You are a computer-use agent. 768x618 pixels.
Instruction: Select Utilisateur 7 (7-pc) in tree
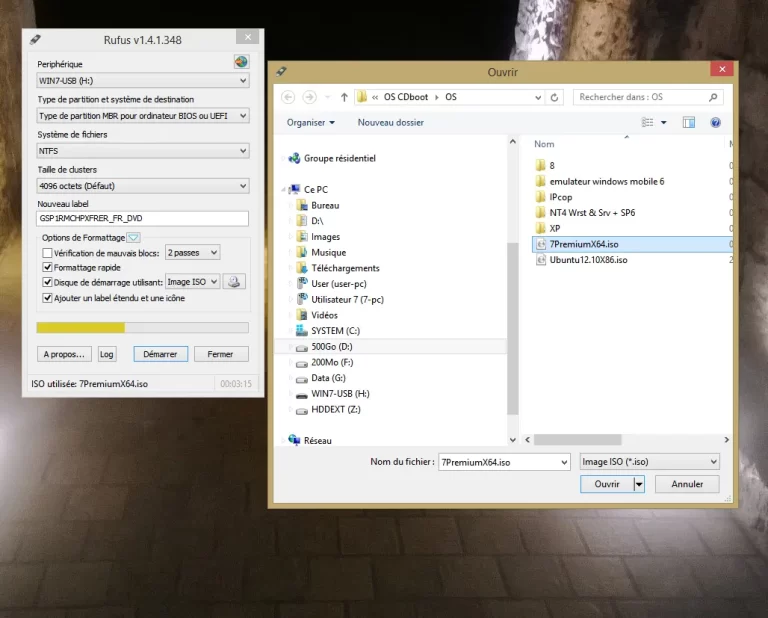[347, 299]
